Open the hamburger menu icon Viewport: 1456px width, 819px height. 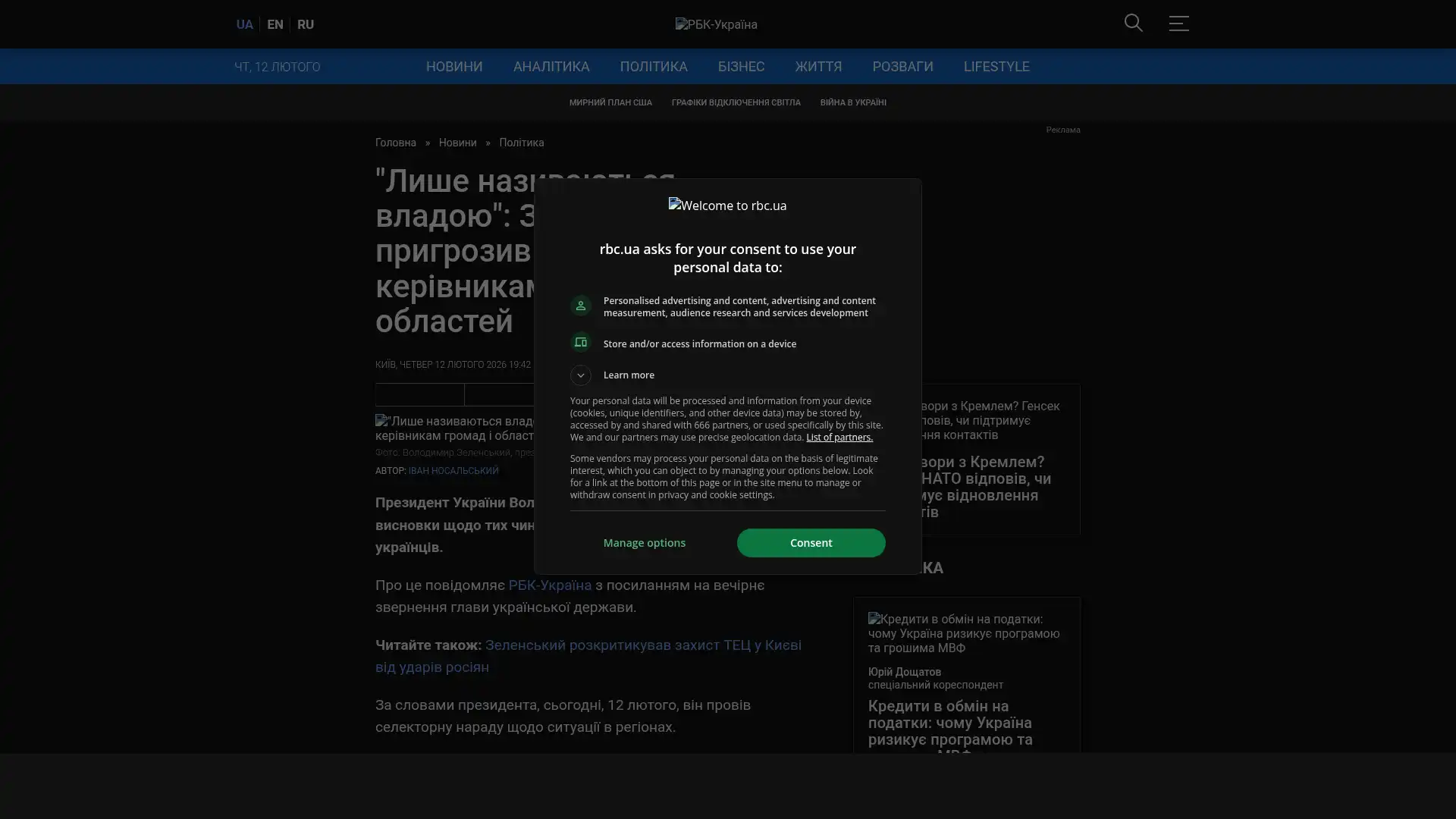pyautogui.click(x=1178, y=23)
